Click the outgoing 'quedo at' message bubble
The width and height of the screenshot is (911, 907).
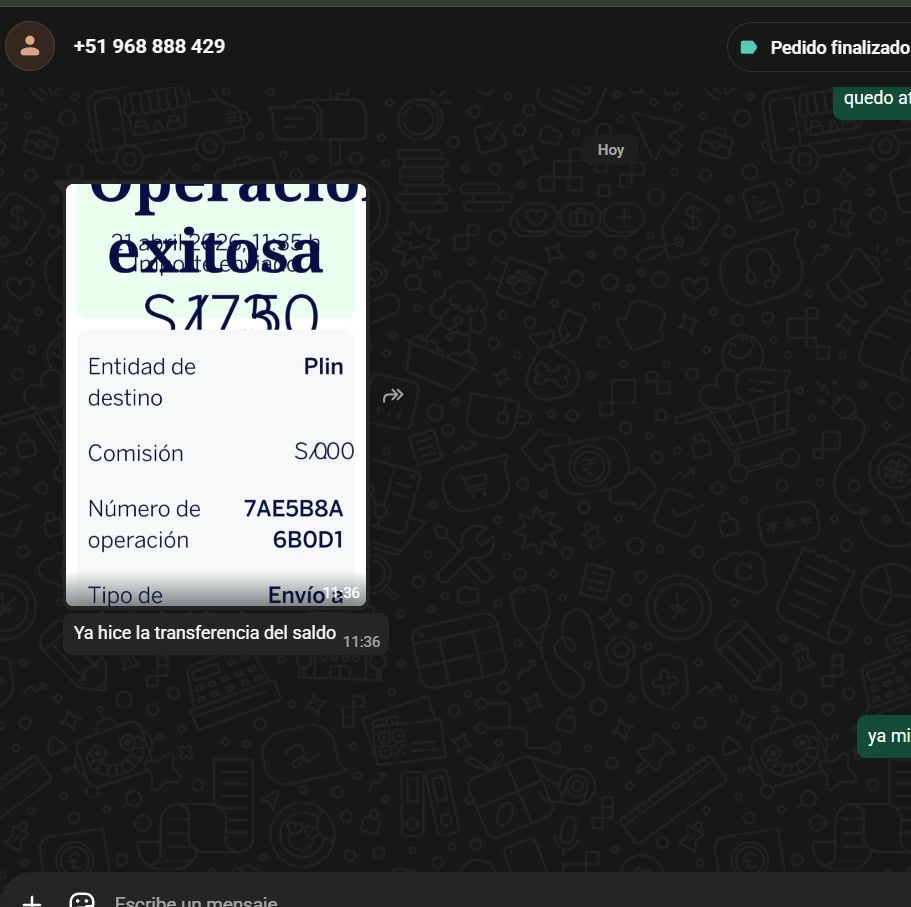pyautogui.click(x=873, y=103)
